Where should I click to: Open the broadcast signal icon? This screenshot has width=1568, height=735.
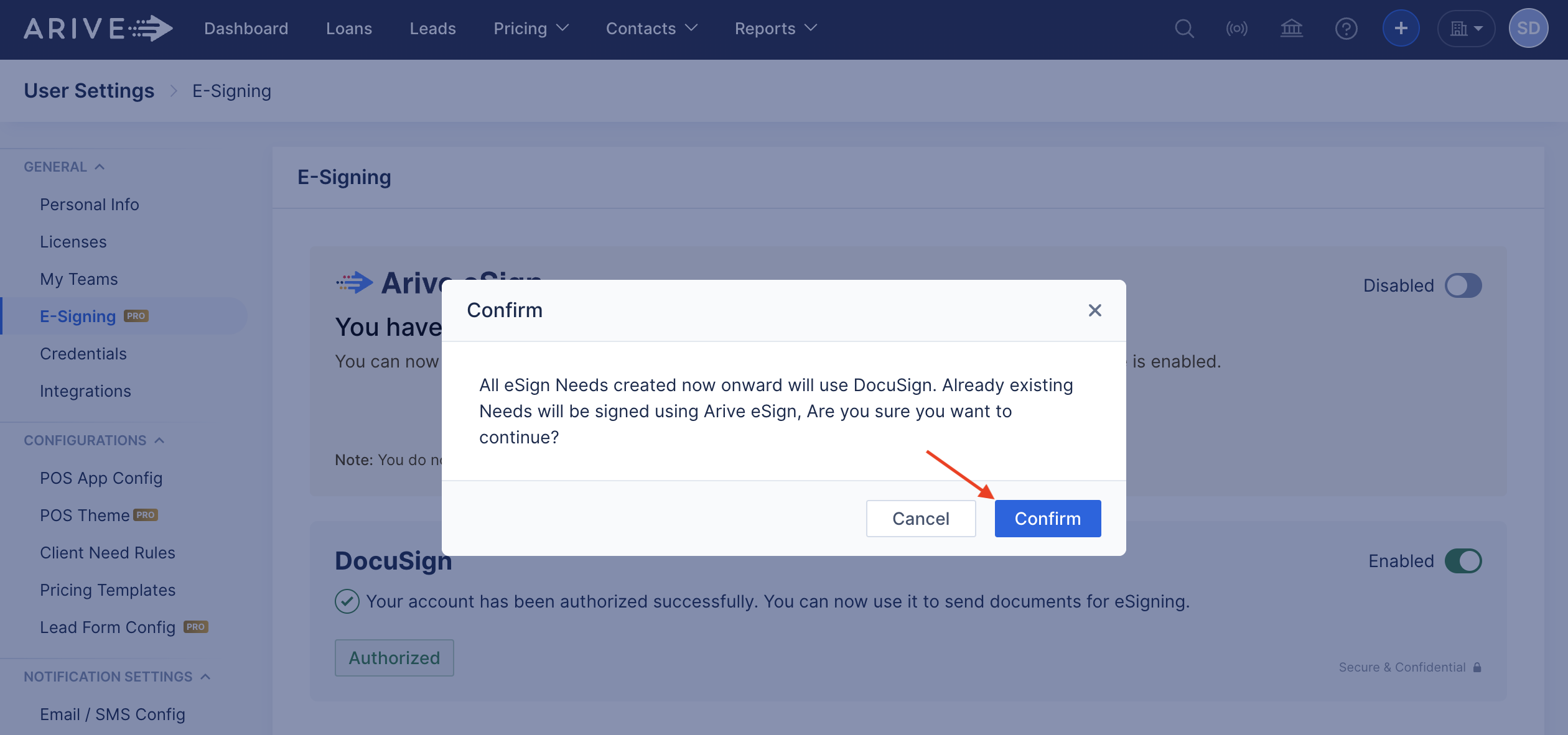pyautogui.click(x=1236, y=29)
